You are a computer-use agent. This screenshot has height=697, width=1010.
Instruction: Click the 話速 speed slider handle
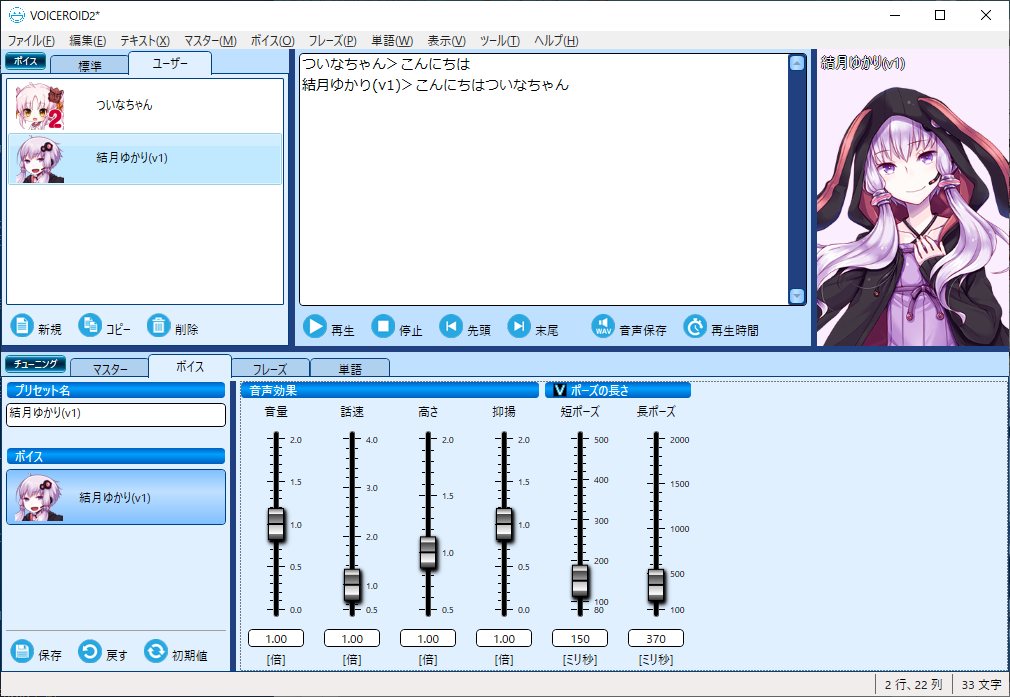click(352, 585)
